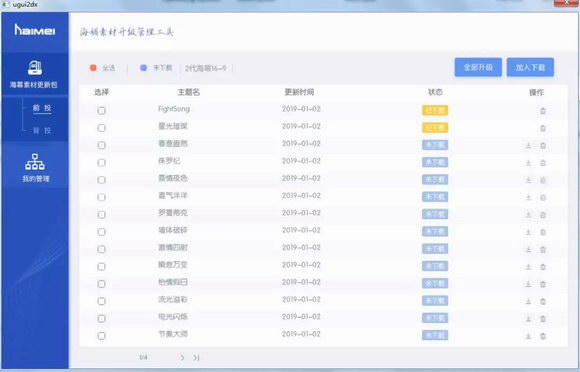Open the 我的管理 organization chart icon
The height and width of the screenshot is (372, 580).
(x=35, y=162)
